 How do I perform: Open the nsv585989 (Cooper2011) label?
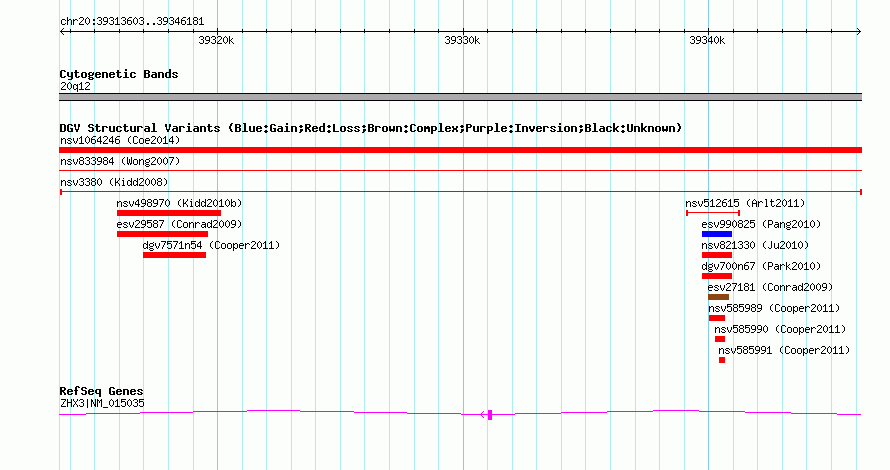(x=774, y=308)
